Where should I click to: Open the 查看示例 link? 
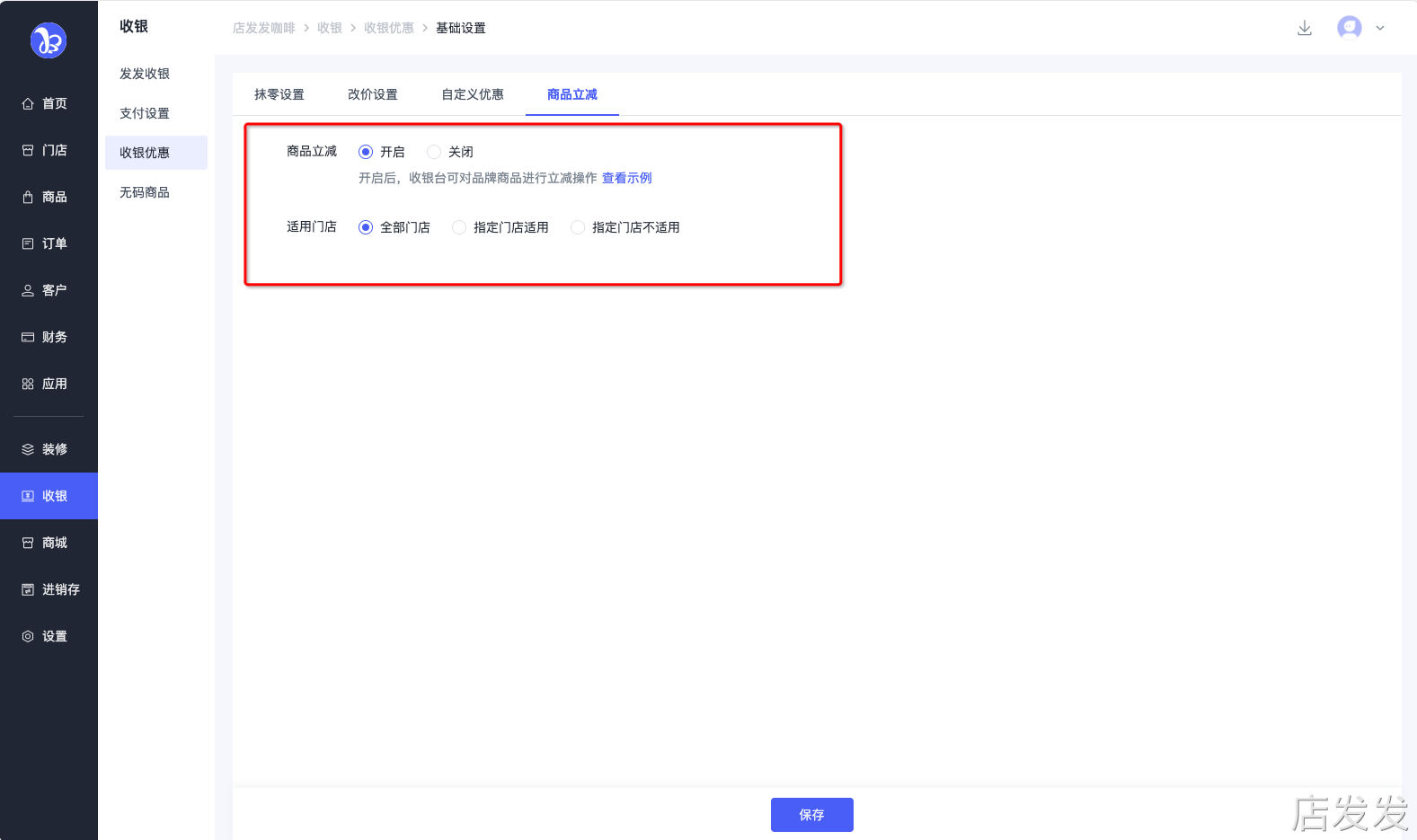(627, 178)
